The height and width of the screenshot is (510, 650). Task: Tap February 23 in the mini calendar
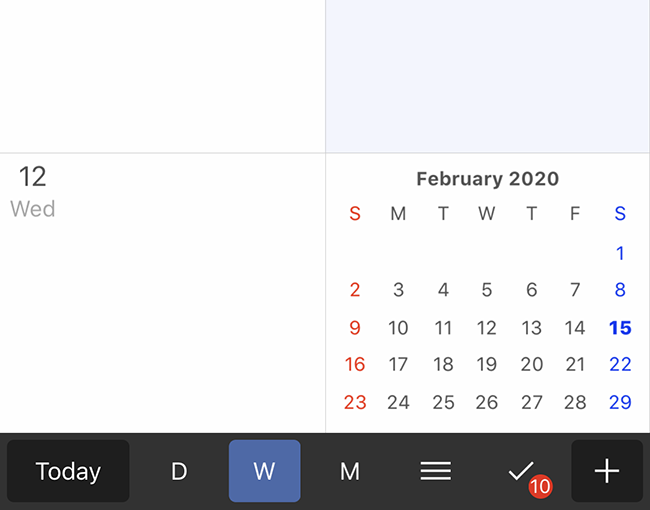[x=355, y=403]
